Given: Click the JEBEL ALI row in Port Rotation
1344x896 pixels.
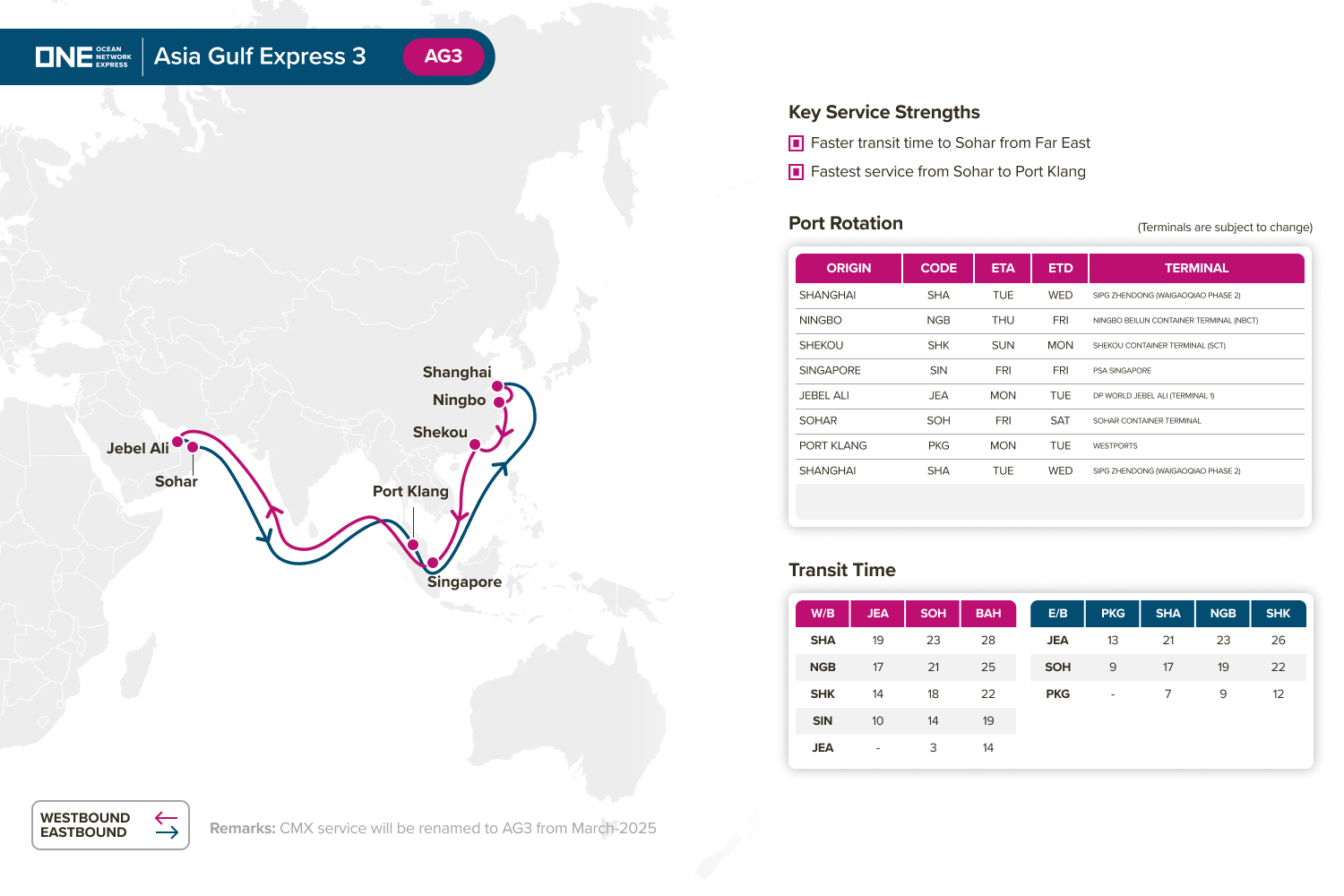Looking at the screenshot, I should [x=1049, y=395].
